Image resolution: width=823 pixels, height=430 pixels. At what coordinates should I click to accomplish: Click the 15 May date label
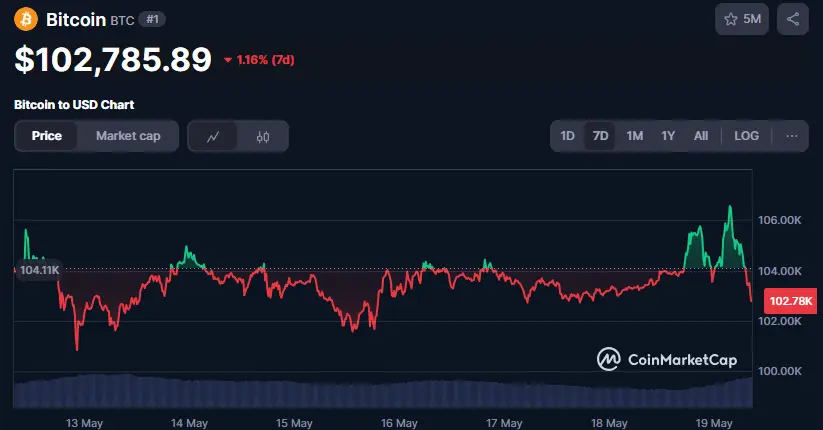pyautogui.click(x=294, y=423)
